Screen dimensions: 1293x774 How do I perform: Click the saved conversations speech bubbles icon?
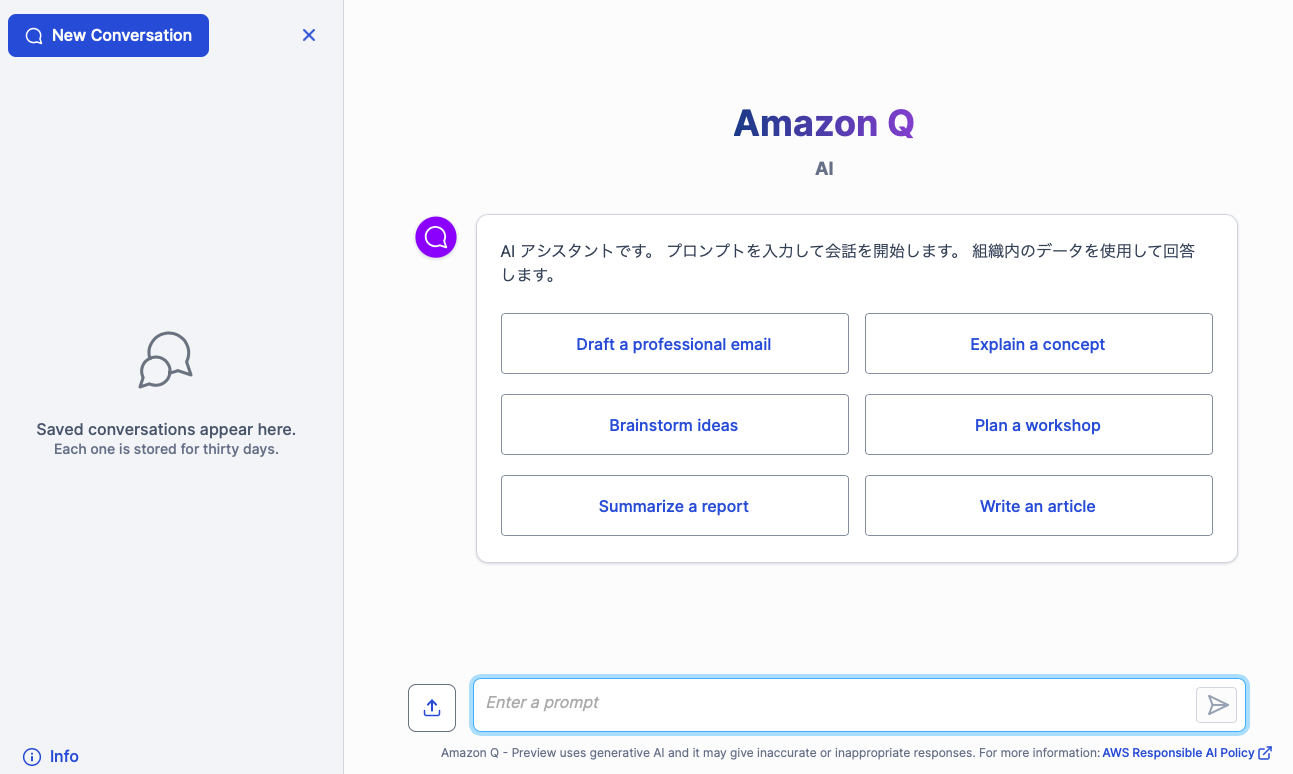[166, 360]
